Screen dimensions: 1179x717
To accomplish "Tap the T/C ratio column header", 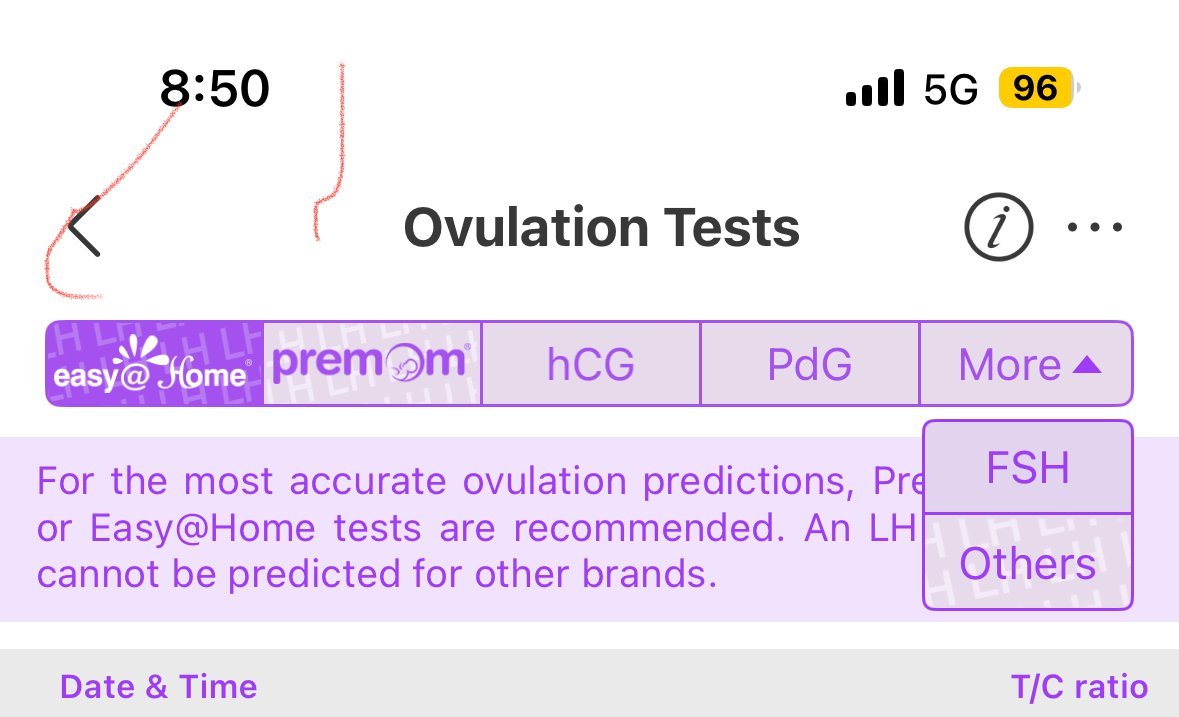I will point(1078,687).
